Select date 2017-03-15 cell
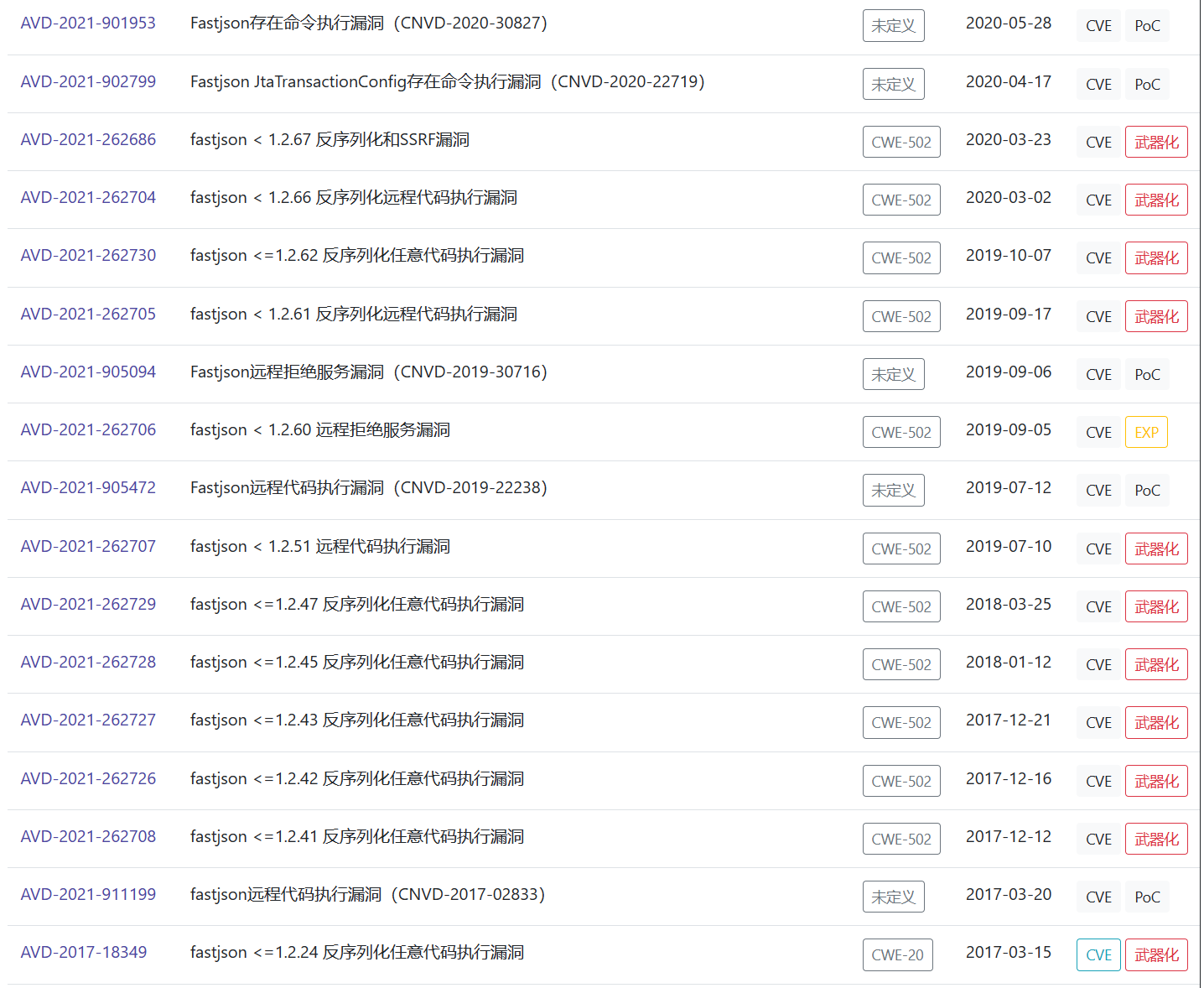1204x988 pixels. coord(1009,953)
